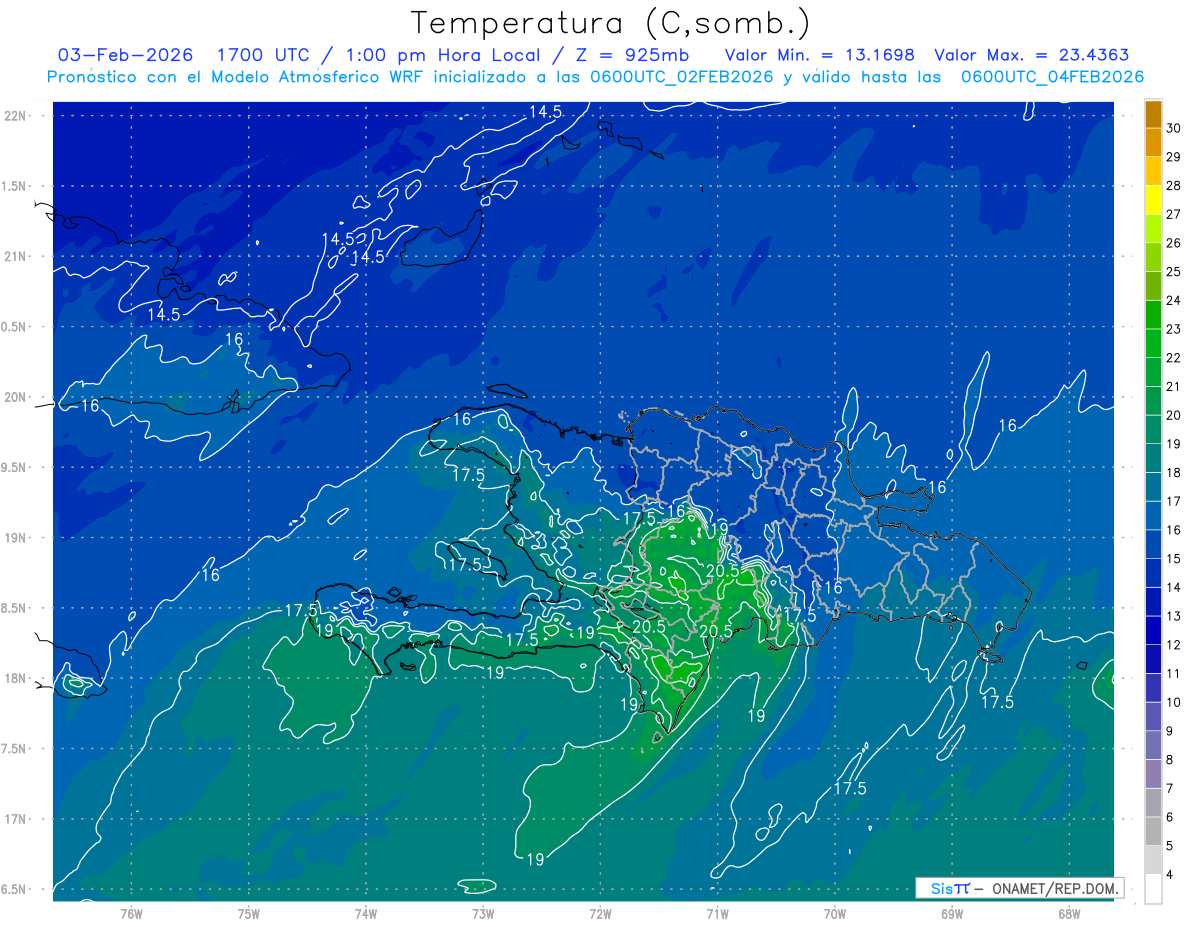Viewport: 1200px width, 927px height.
Task: Click the 74W longitude axis label
Action: [366, 913]
